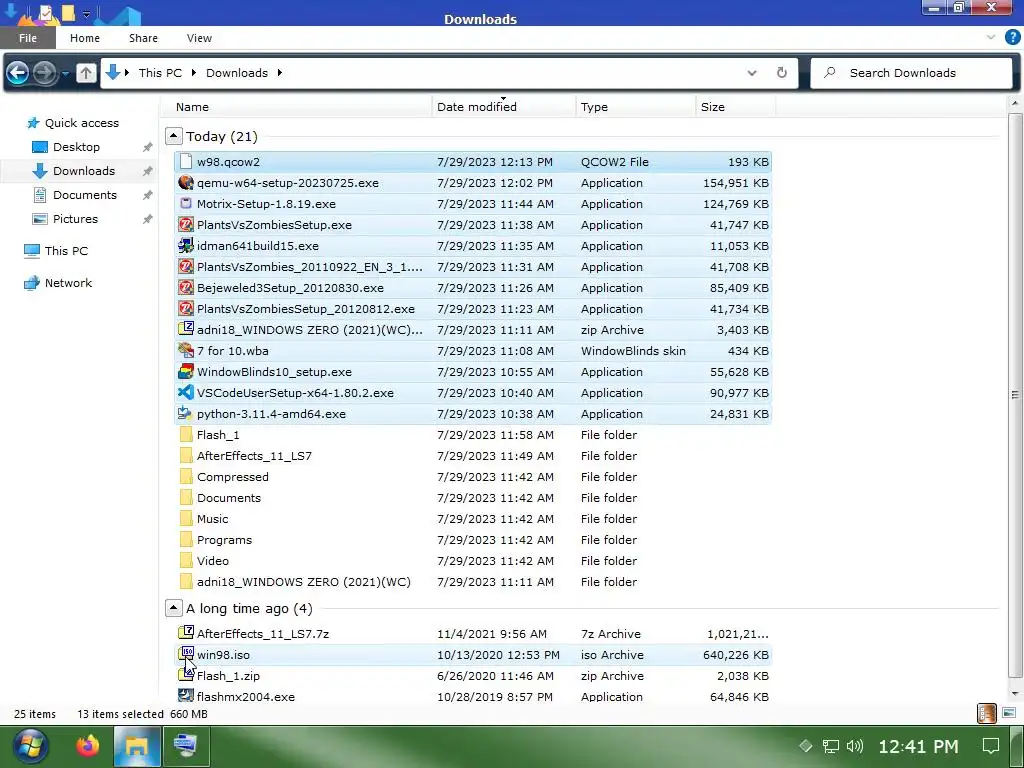
Task: Select the Compressed folder row
Action: tap(473, 476)
